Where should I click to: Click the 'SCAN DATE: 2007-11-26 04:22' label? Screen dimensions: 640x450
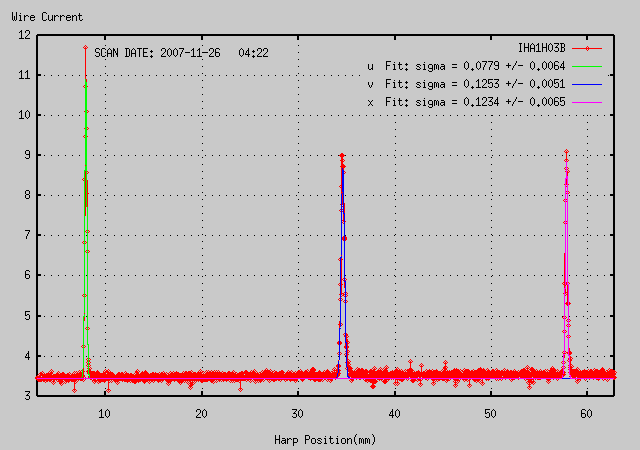pos(181,53)
